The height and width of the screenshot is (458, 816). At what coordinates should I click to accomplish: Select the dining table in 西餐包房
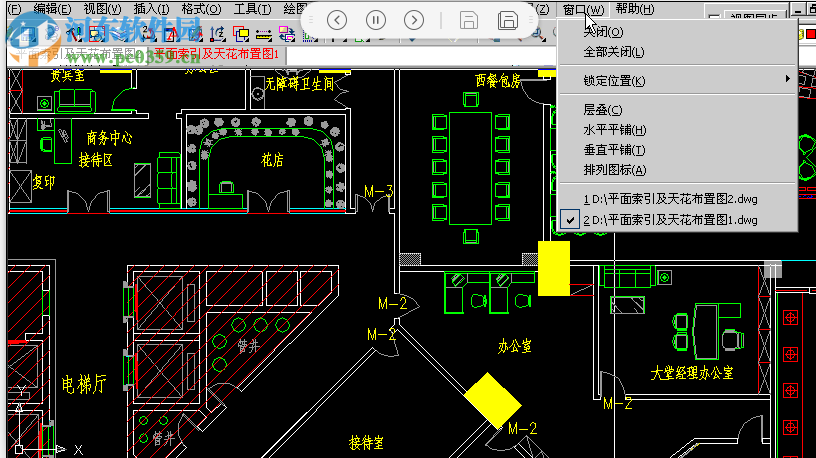470,168
